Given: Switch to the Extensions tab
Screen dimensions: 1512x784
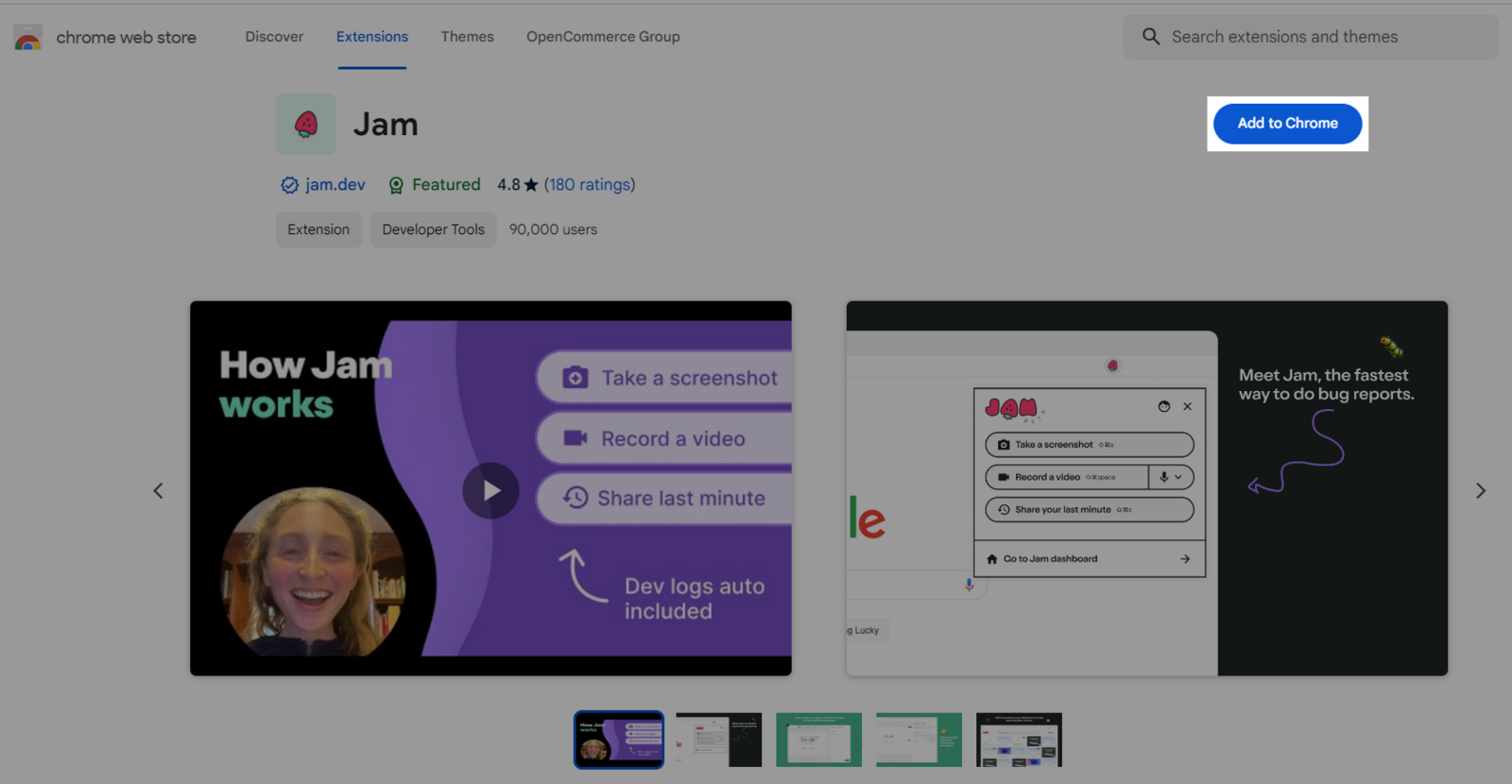Looking at the screenshot, I should [372, 37].
